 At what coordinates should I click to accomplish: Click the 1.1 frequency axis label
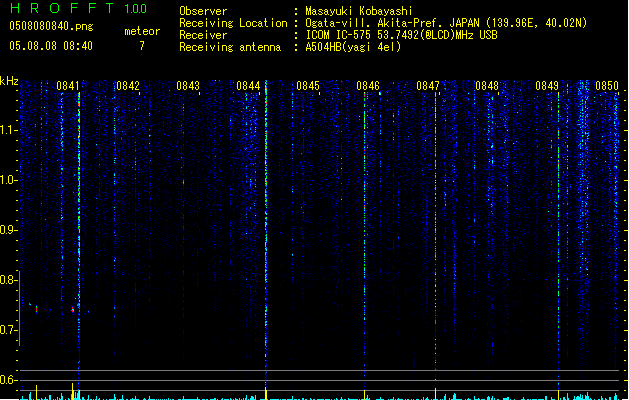click(x=8, y=130)
